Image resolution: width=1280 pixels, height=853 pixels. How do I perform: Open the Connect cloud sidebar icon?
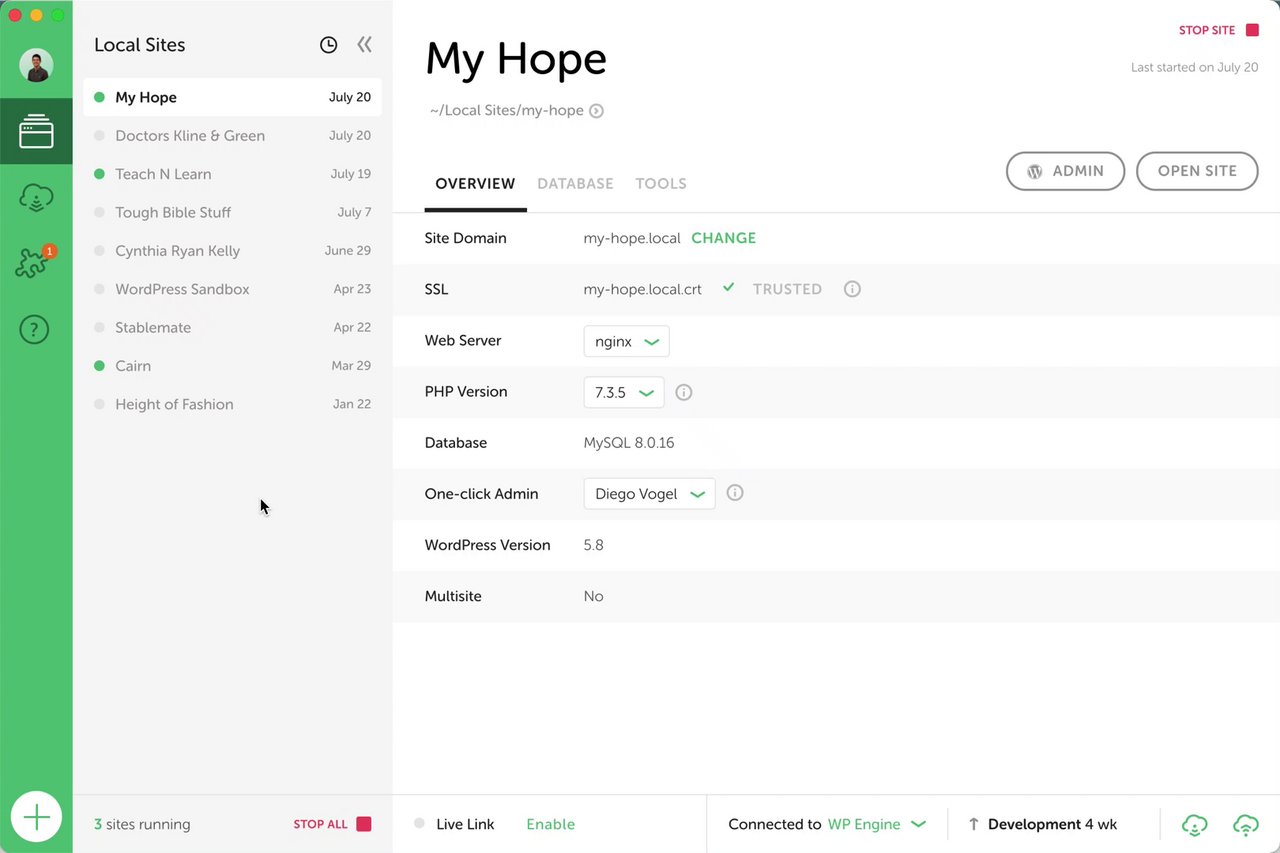coord(36,198)
